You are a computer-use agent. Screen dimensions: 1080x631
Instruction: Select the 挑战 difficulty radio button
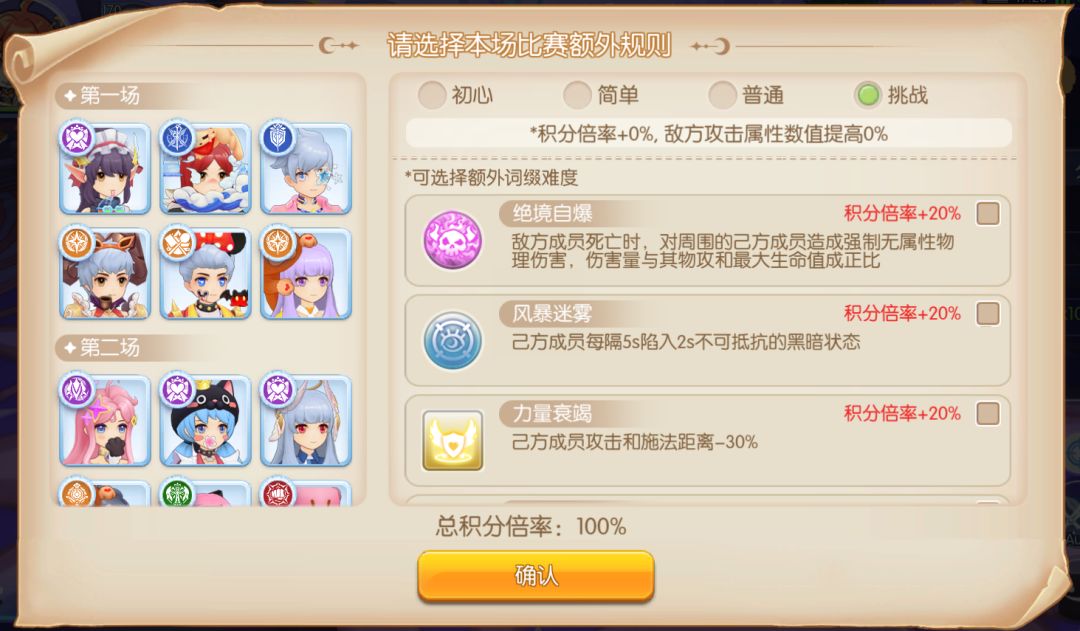click(868, 95)
